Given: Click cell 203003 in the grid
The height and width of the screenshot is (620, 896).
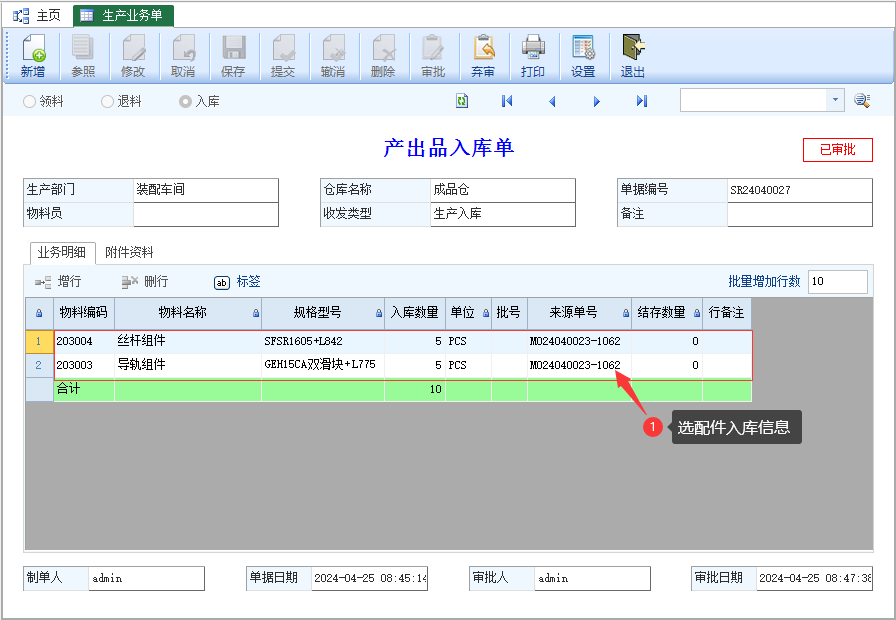Looking at the screenshot, I should (x=84, y=365).
